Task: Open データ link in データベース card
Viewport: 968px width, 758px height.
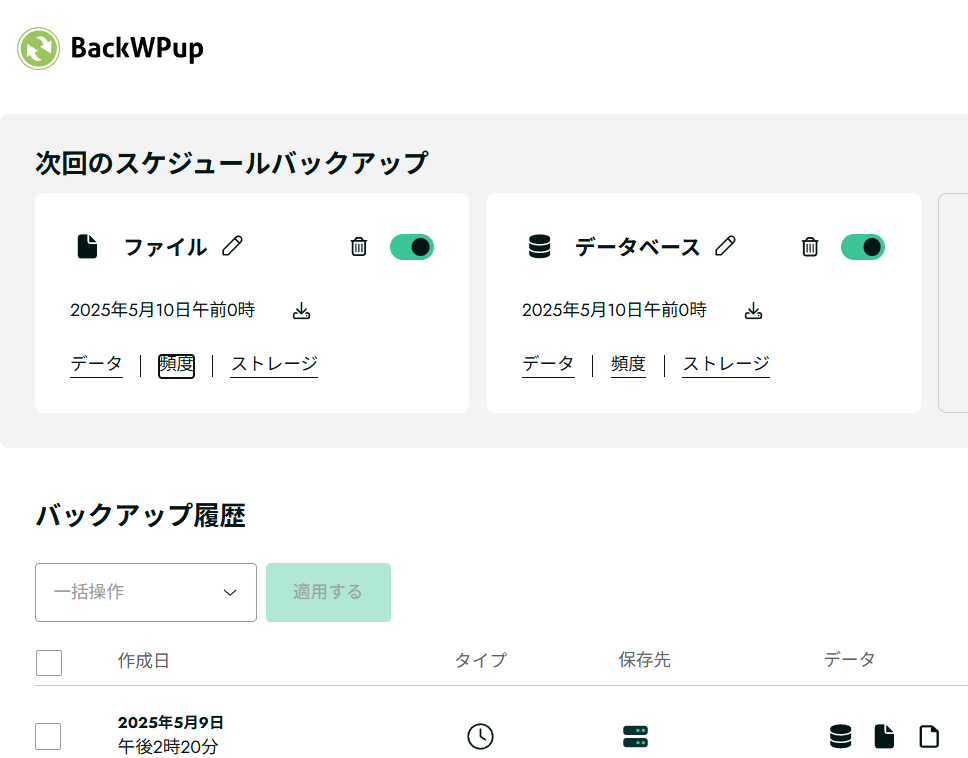Action: point(548,364)
